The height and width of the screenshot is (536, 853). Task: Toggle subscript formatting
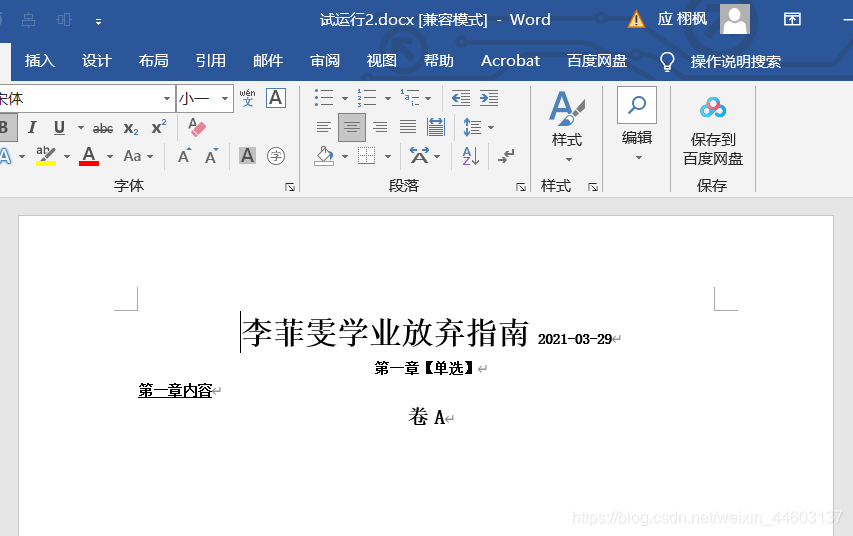pyautogui.click(x=131, y=128)
